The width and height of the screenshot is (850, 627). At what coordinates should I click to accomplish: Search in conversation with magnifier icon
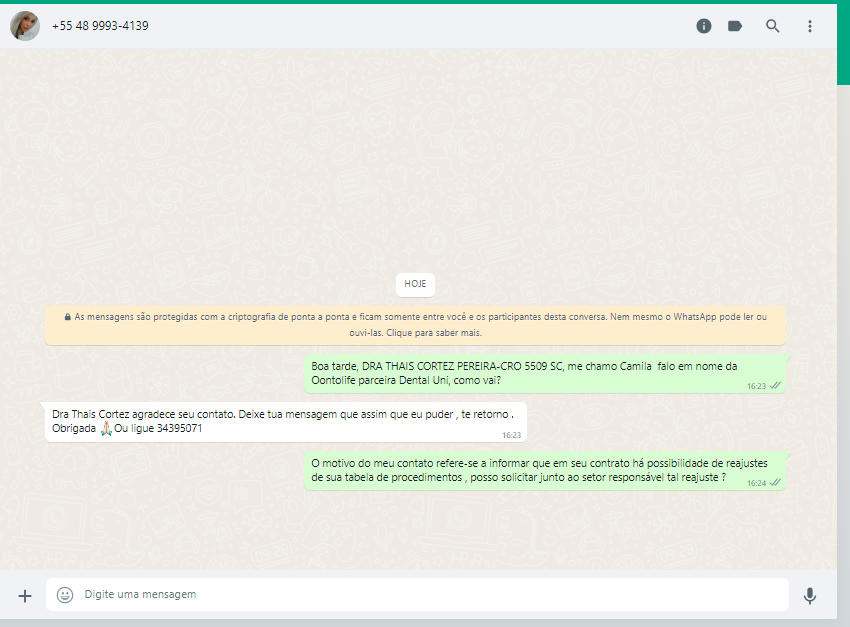(772, 26)
